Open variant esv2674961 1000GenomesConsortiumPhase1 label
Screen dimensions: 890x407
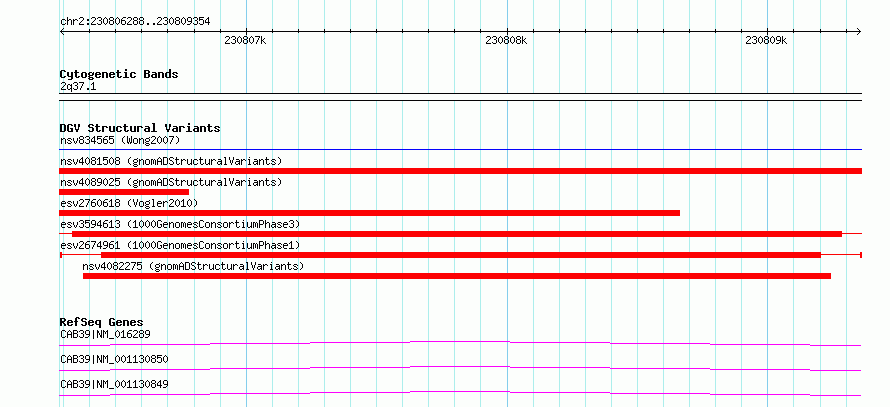pyautogui.click(x=180, y=245)
